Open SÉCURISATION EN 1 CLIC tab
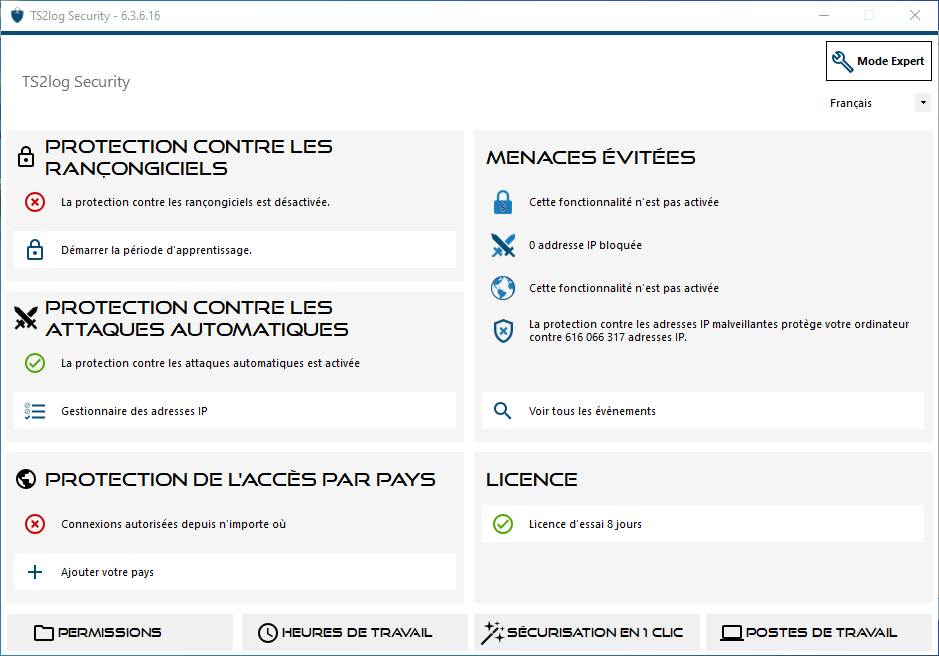This screenshot has height=656, width=939. click(x=587, y=633)
